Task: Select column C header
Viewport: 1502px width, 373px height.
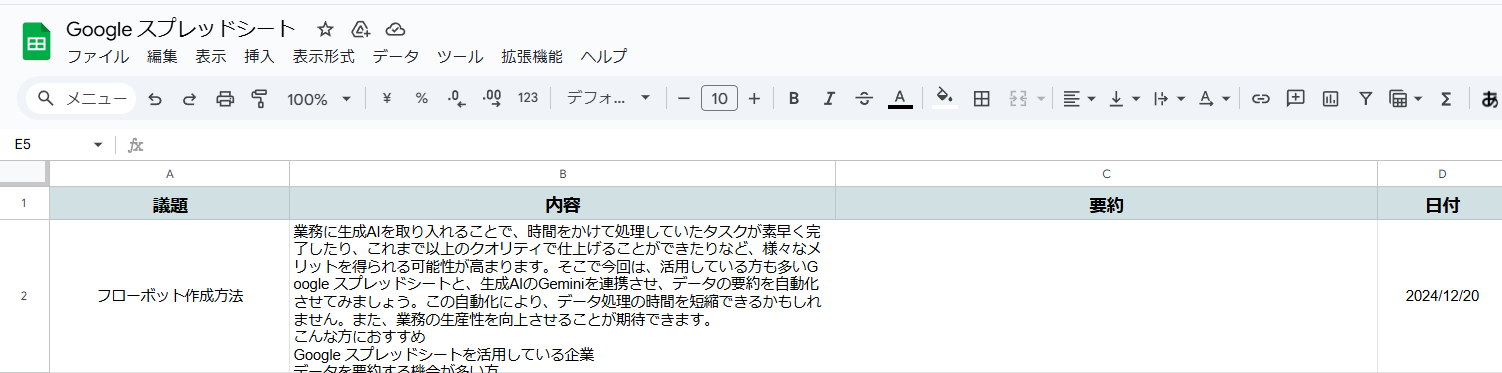Action: [1106, 174]
